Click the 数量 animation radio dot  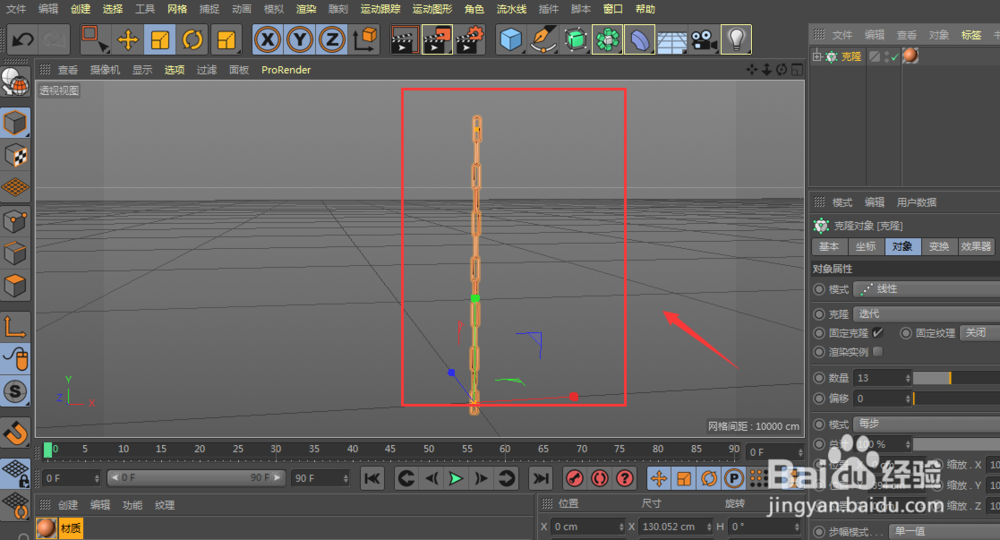point(820,378)
